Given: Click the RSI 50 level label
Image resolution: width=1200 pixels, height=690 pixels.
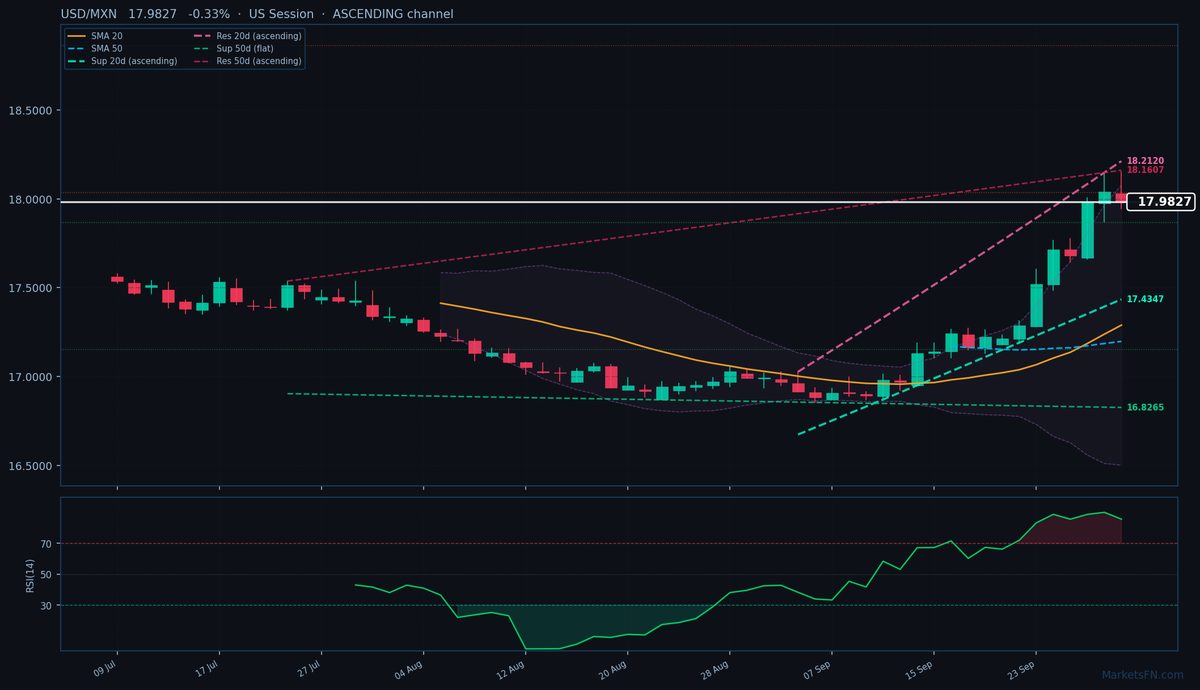Looking at the screenshot, I should click(x=46, y=575).
